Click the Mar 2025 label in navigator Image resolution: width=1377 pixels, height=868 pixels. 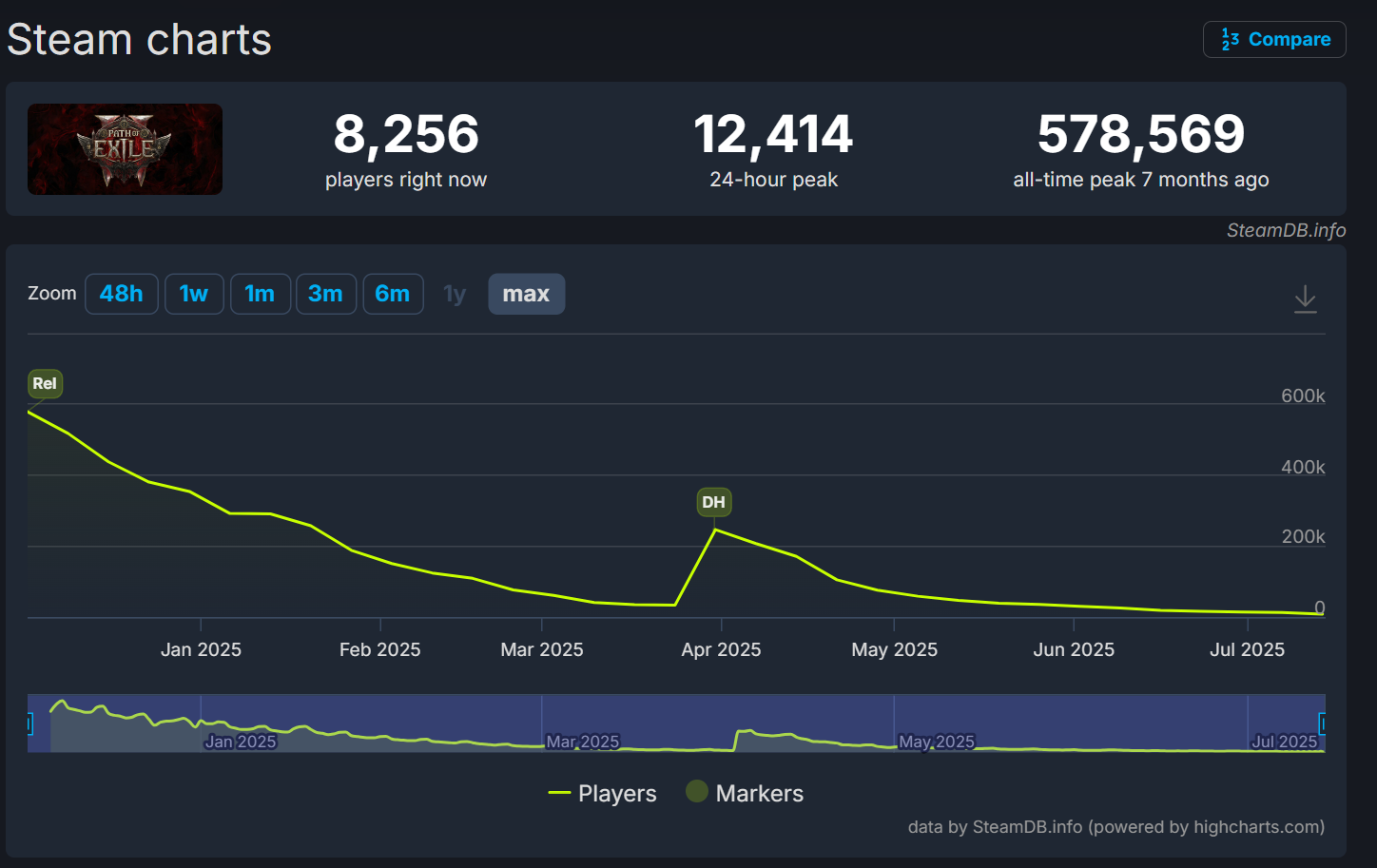point(583,742)
